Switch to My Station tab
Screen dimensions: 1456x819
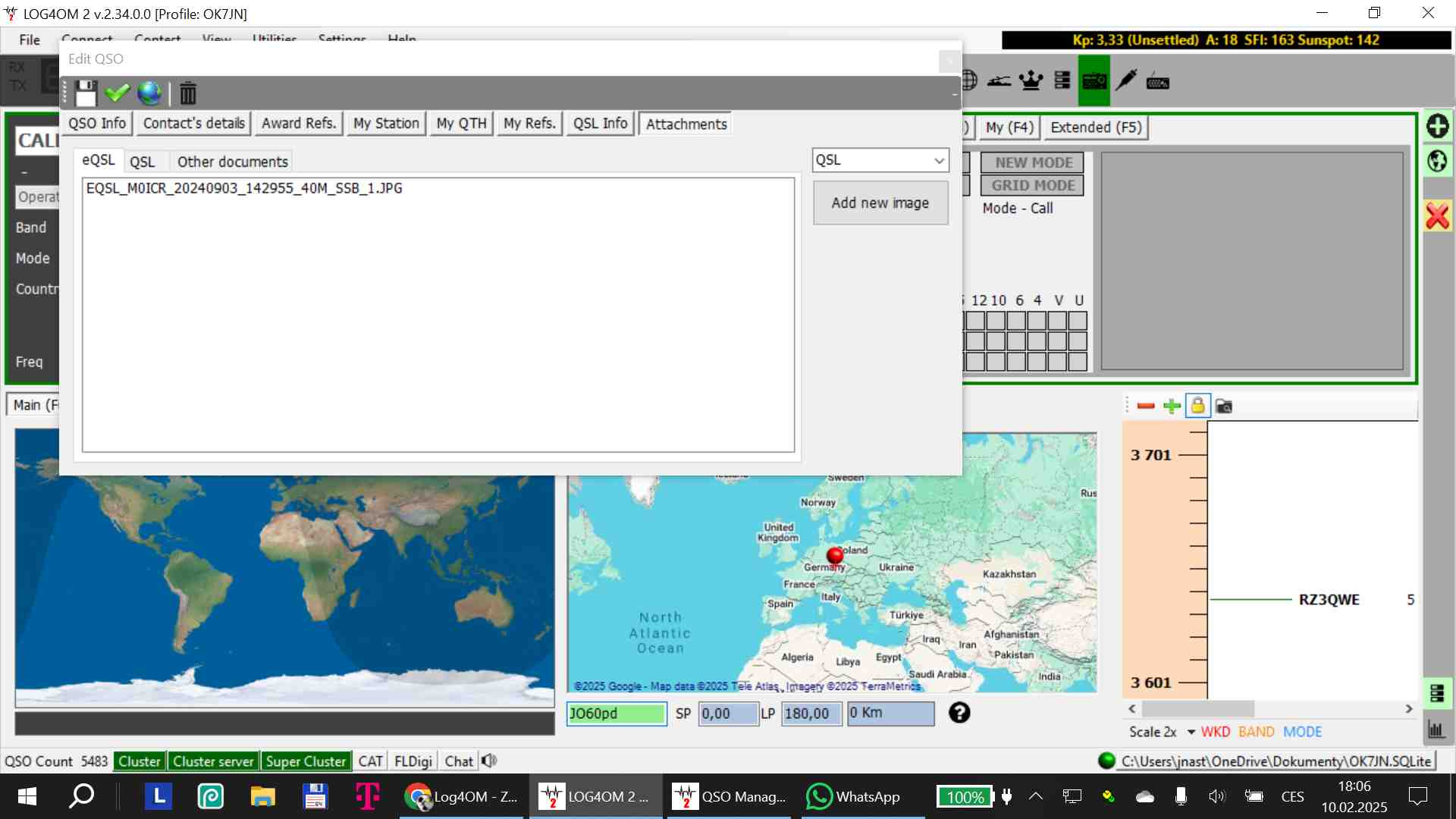(386, 124)
